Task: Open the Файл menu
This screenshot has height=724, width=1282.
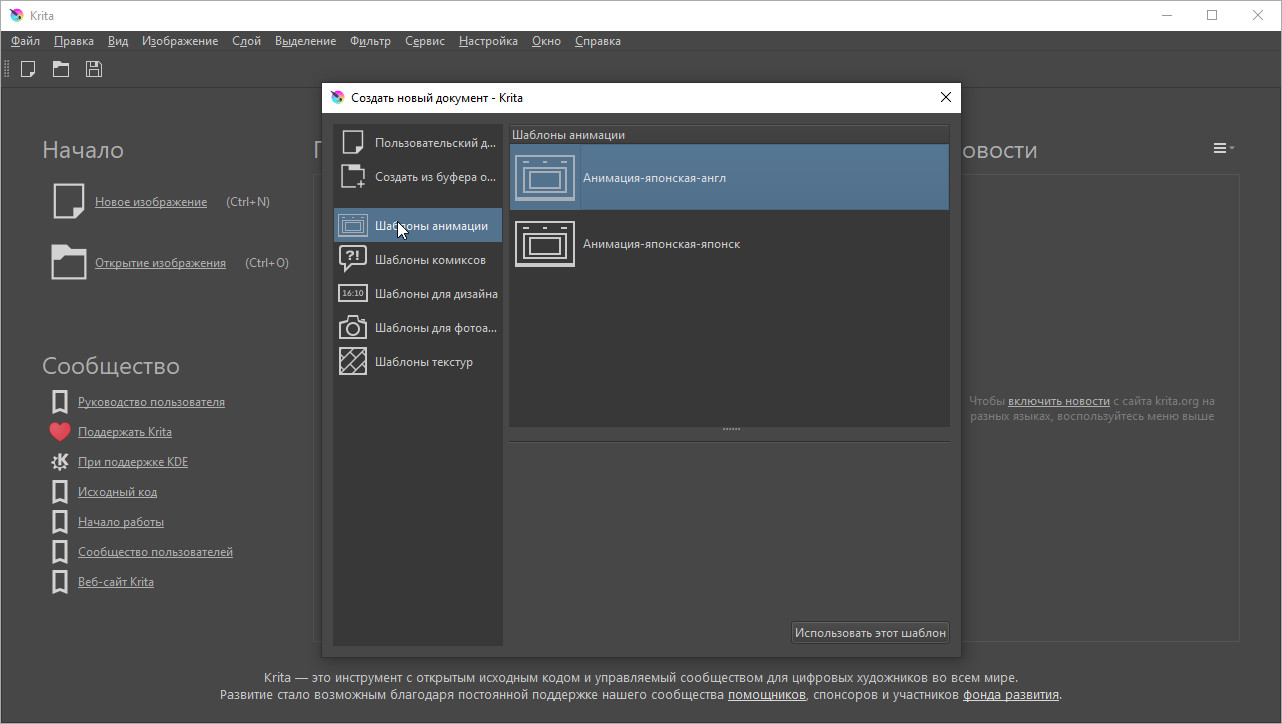Action: (x=25, y=41)
